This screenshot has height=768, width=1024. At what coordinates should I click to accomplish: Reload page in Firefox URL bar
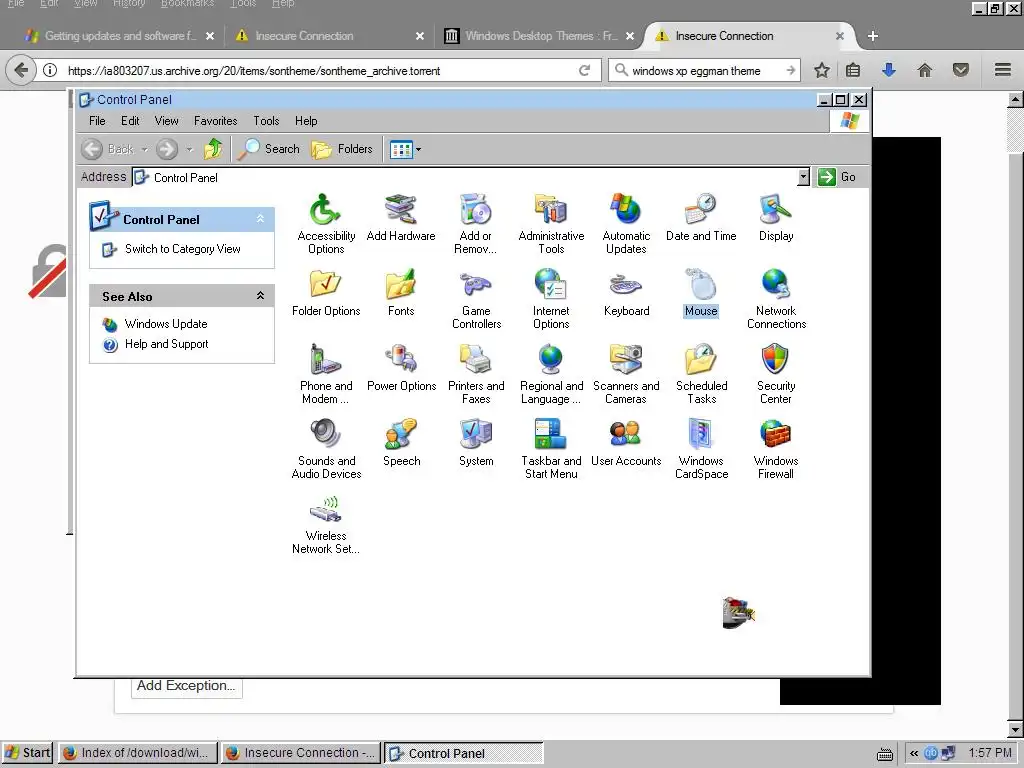pos(584,71)
